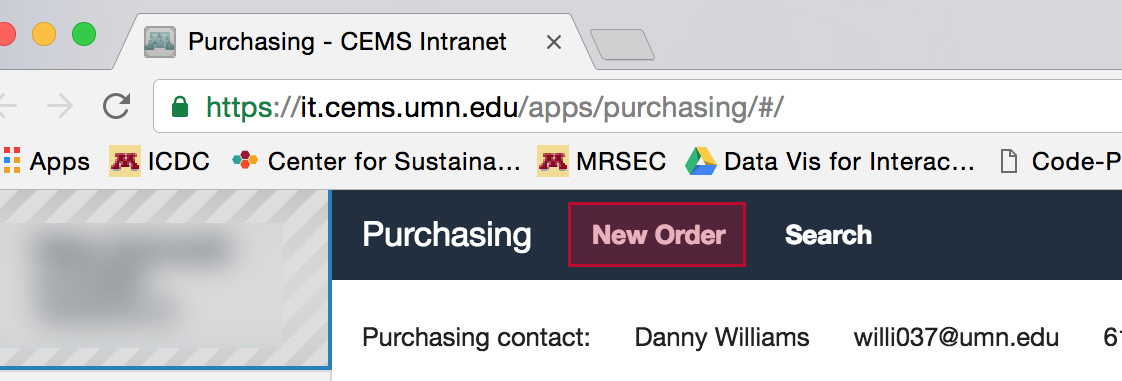Screen dimensions: 1122x381
Task: Open the Apps grid bookmark
Action: tap(46, 162)
